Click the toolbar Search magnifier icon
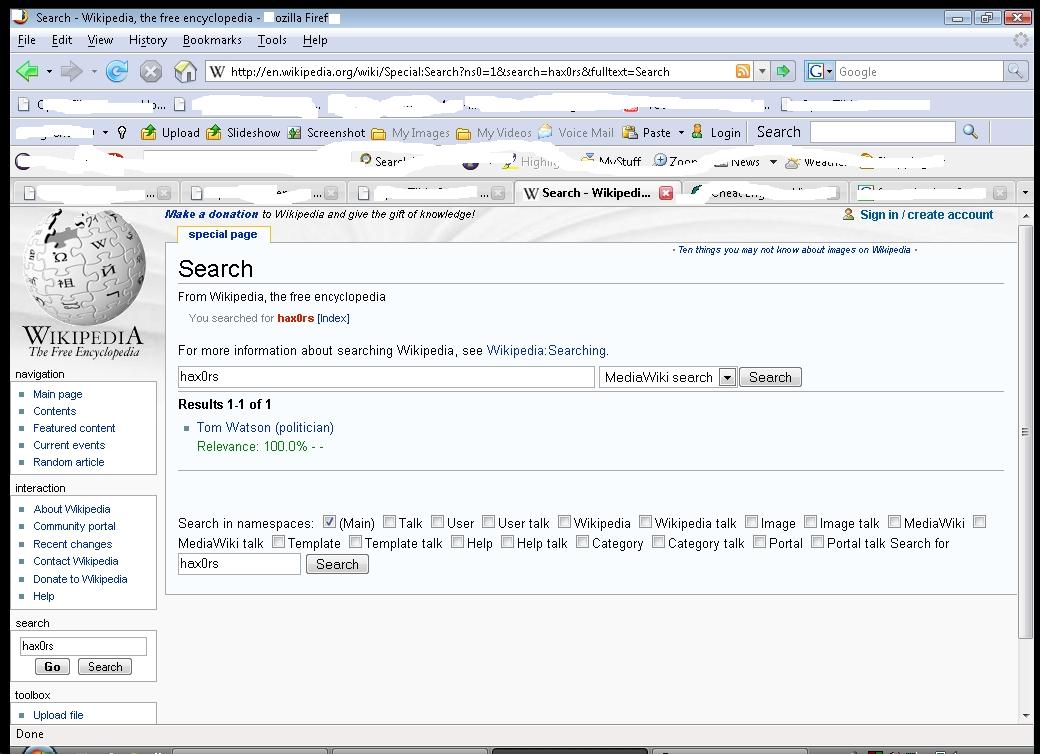 (970, 132)
